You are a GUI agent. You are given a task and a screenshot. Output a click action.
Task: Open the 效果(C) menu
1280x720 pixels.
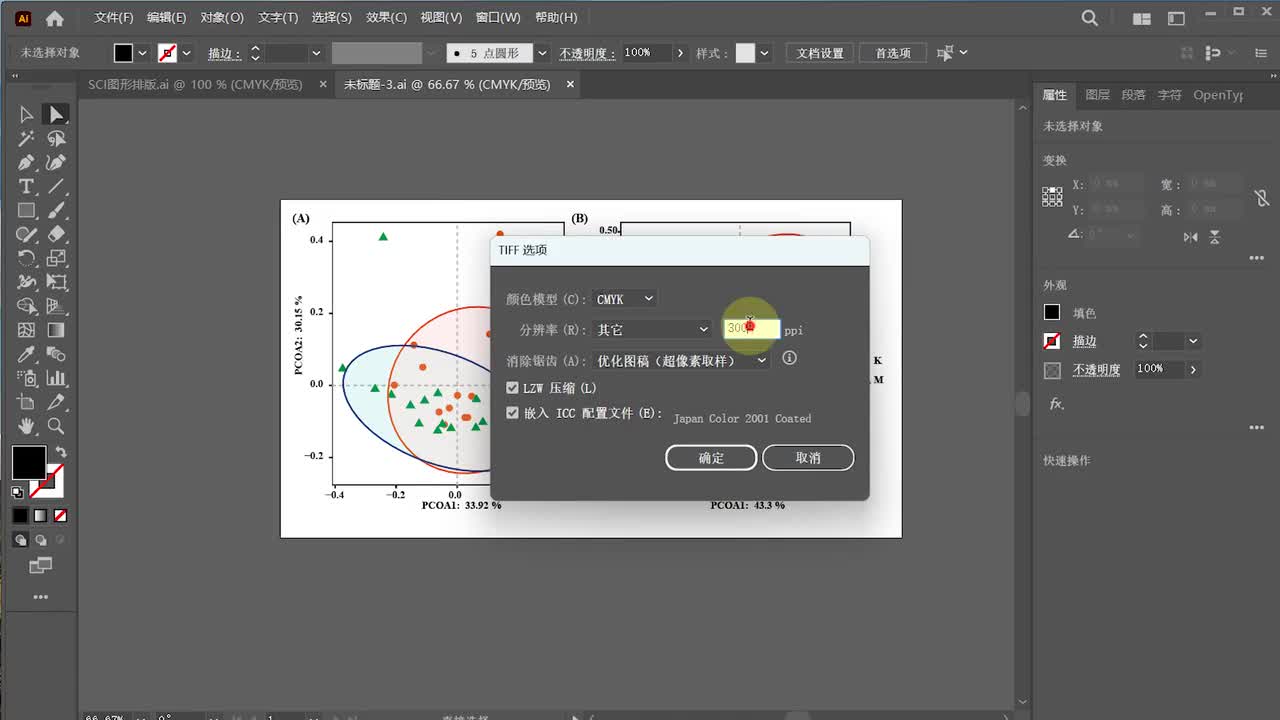386,18
